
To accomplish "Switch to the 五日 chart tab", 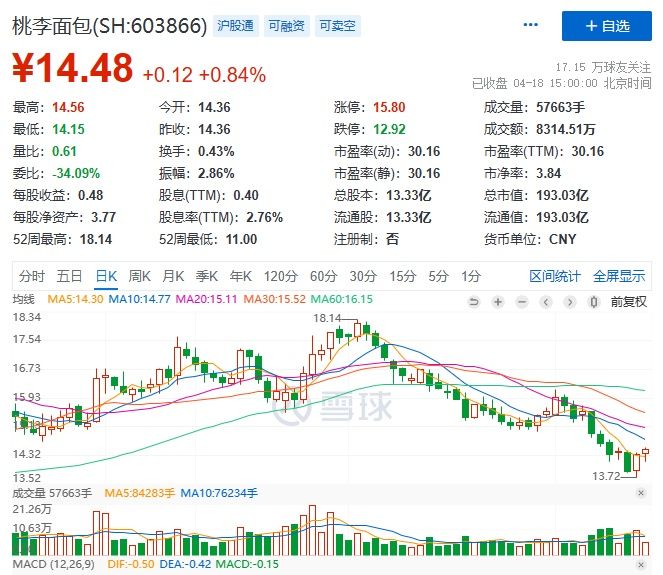I will point(69,277).
